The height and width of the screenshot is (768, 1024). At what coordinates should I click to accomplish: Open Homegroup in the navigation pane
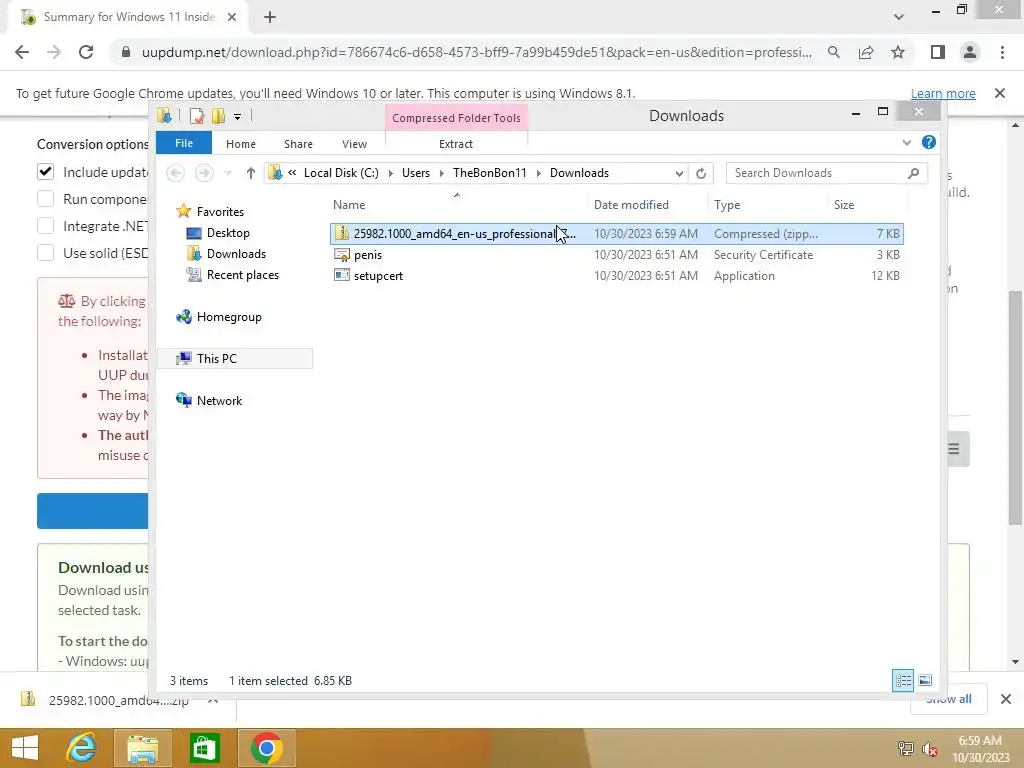[x=229, y=317]
